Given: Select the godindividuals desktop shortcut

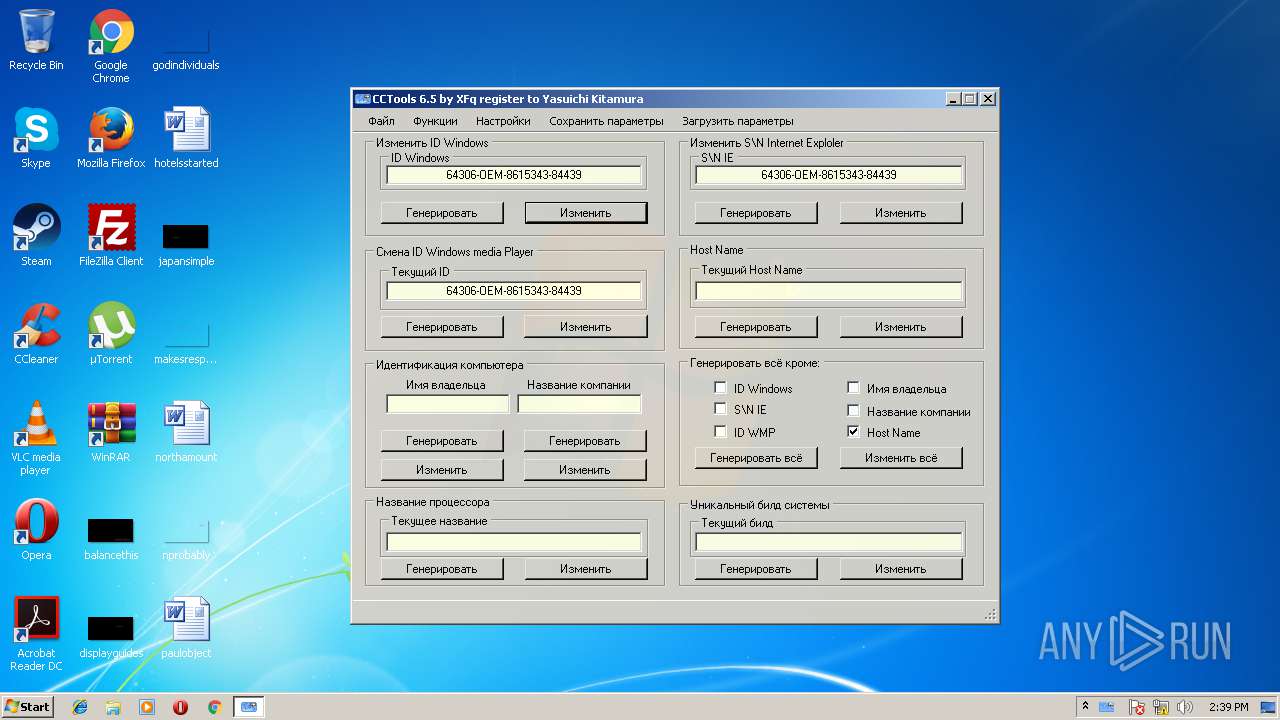Looking at the screenshot, I should 186,46.
